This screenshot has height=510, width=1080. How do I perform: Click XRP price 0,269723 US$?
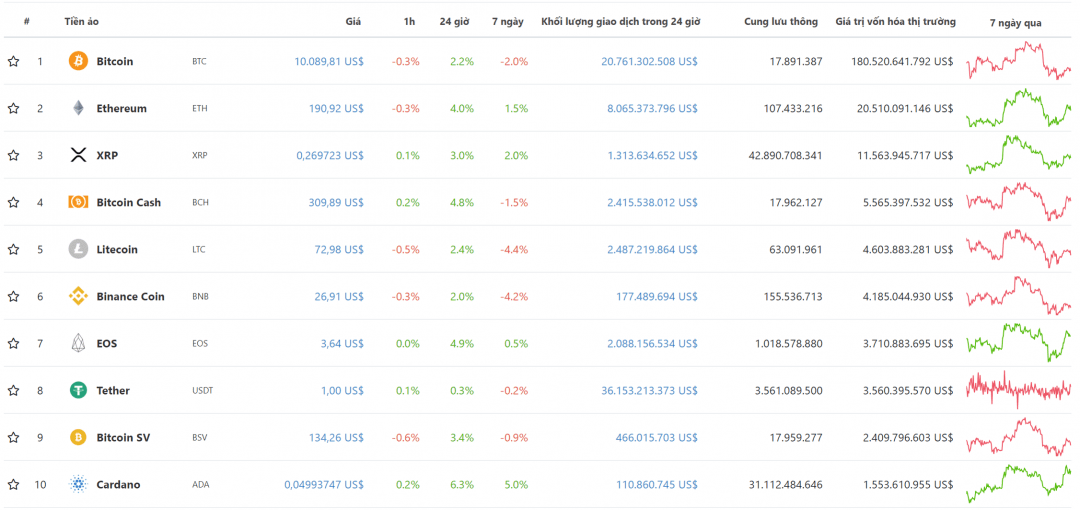pos(330,155)
